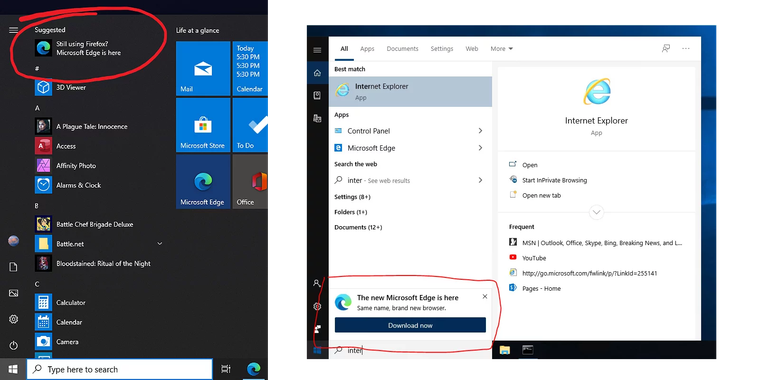
Task: Click the feedback icon in search header
Action: [666, 48]
